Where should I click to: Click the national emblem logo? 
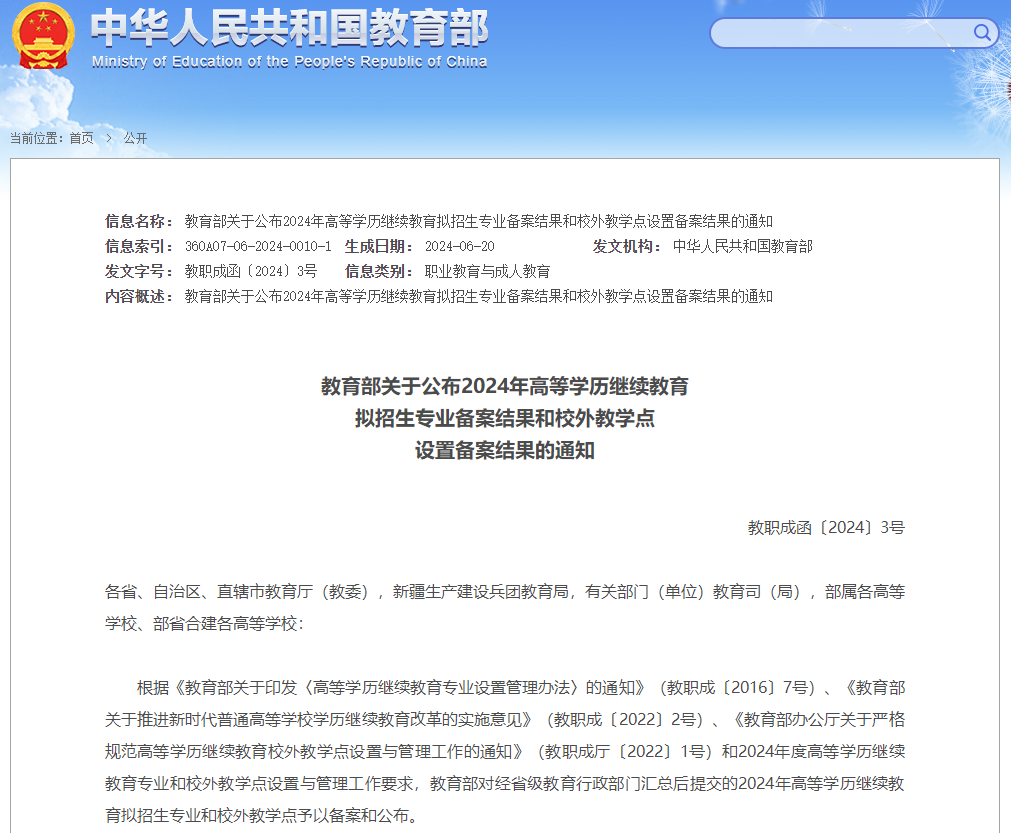click(43, 36)
